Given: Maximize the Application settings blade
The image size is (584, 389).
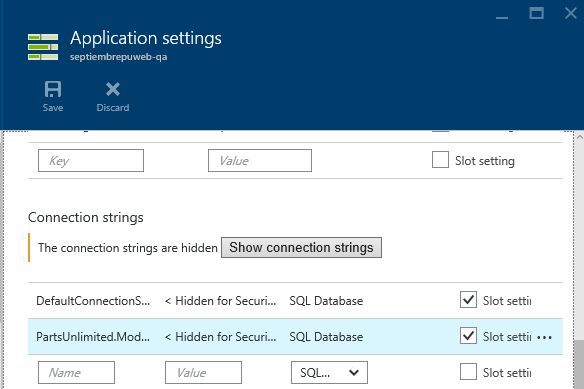Looking at the screenshot, I should click(x=536, y=13).
